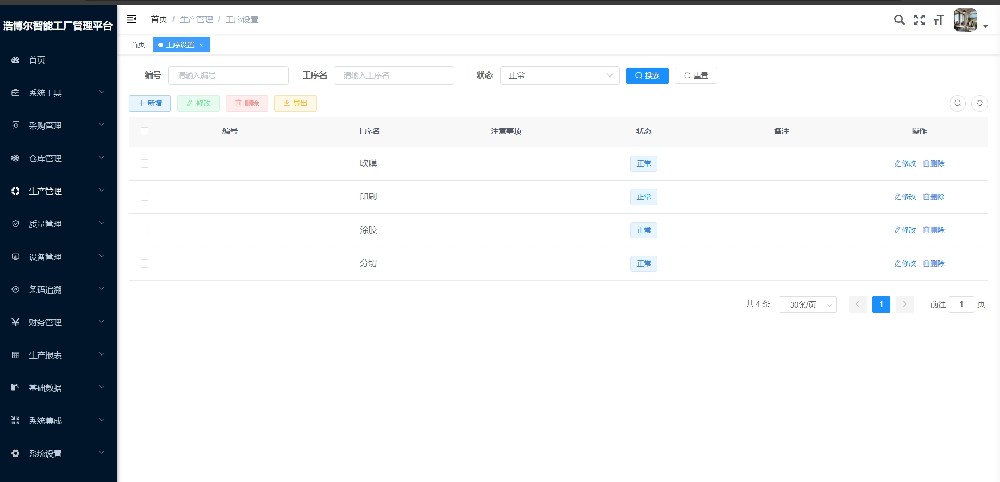
Task: Click 修改 for the 分切 row
Action: [906, 263]
